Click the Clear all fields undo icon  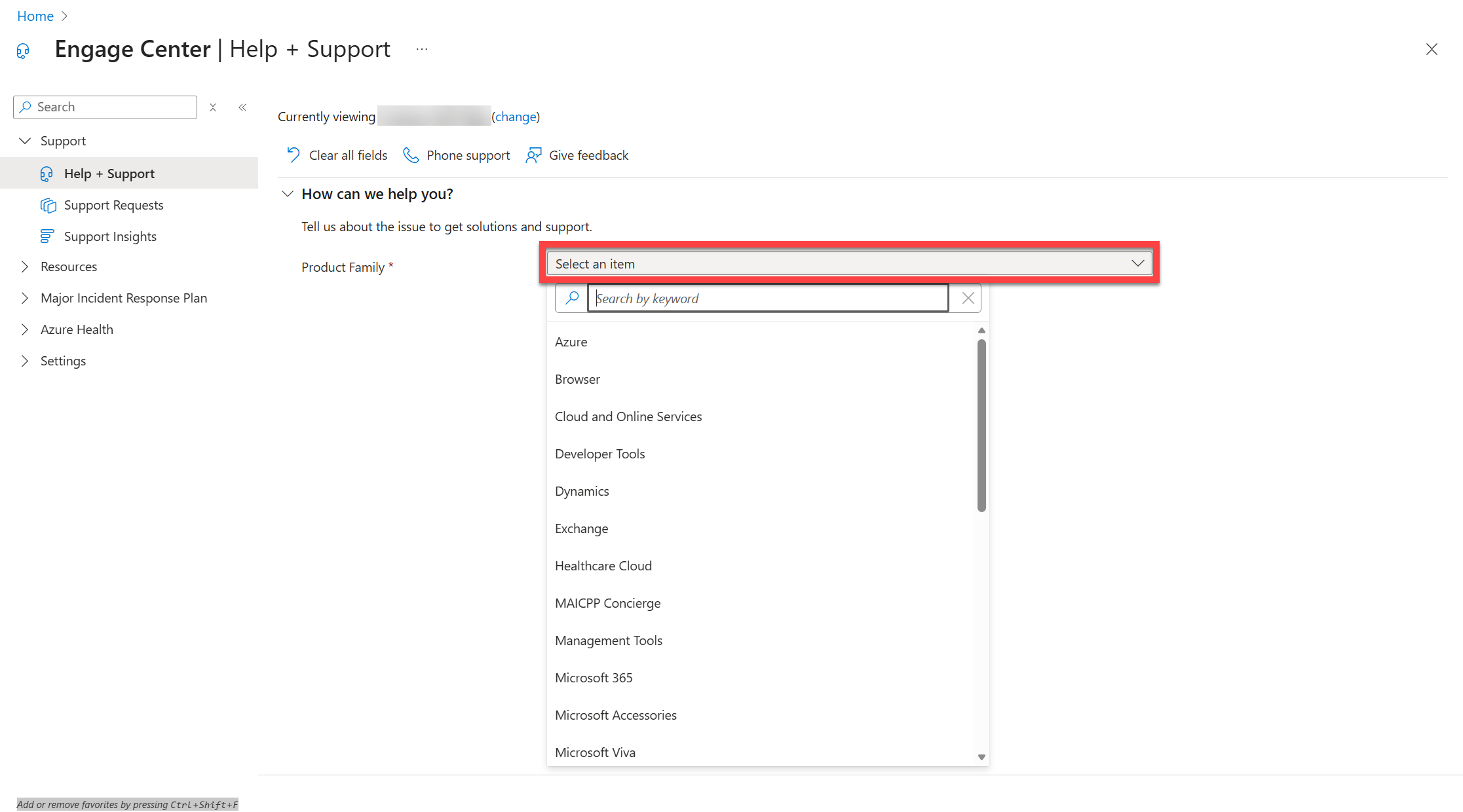(293, 155)
